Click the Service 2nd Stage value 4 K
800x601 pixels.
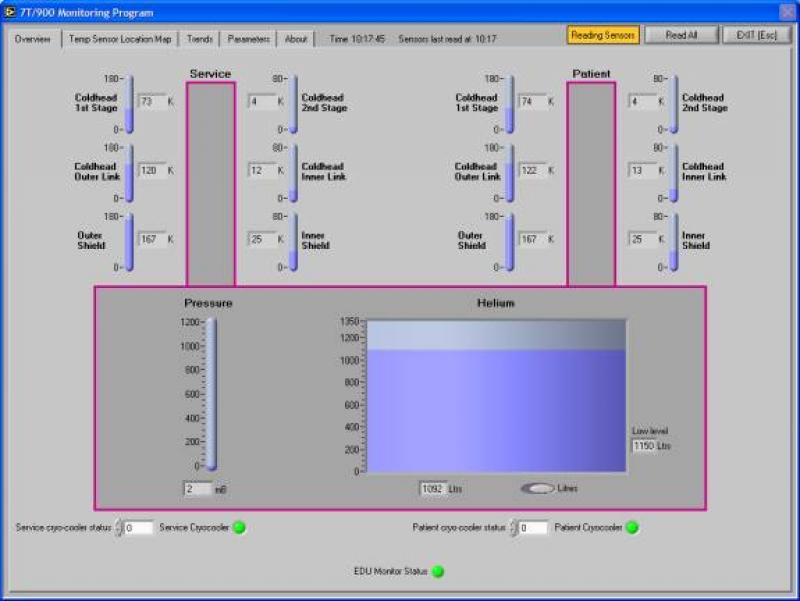tap(262, 101)
